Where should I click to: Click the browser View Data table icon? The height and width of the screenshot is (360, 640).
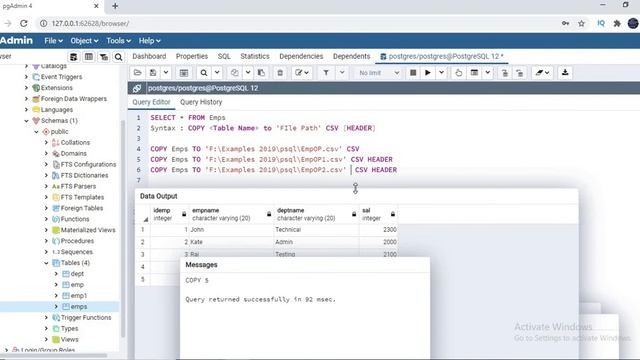click(89, 57)
